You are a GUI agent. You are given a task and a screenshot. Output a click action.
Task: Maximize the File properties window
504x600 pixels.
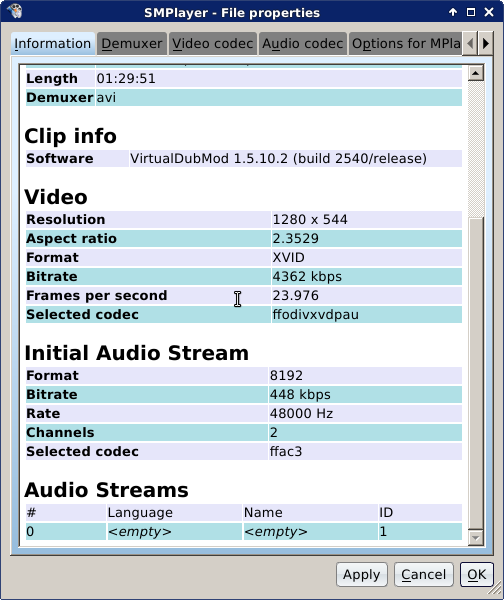471,12
